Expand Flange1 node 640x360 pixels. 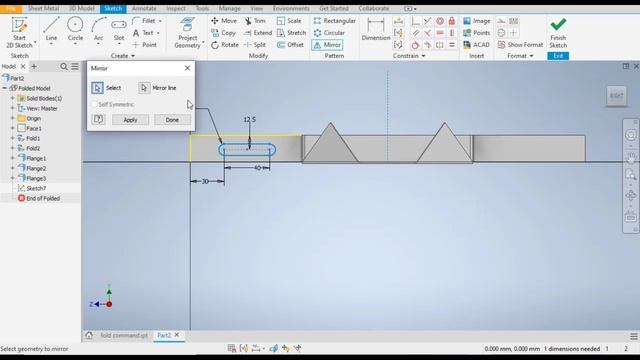pyautogui.click(x=12, y=158)
